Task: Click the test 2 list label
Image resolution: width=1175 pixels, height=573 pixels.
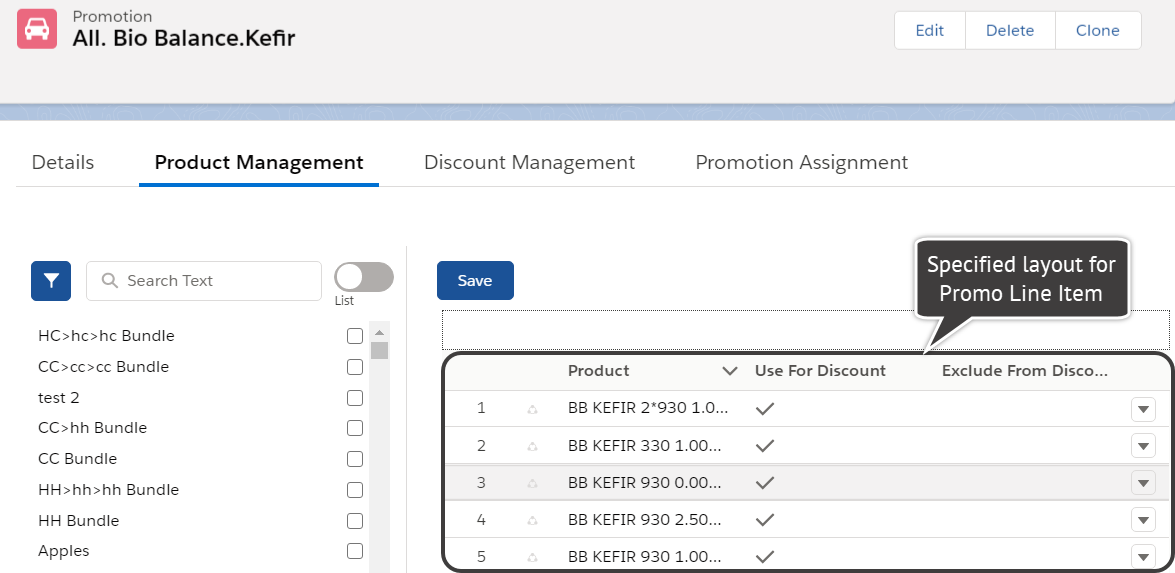Action: click(x=58, y=398)
